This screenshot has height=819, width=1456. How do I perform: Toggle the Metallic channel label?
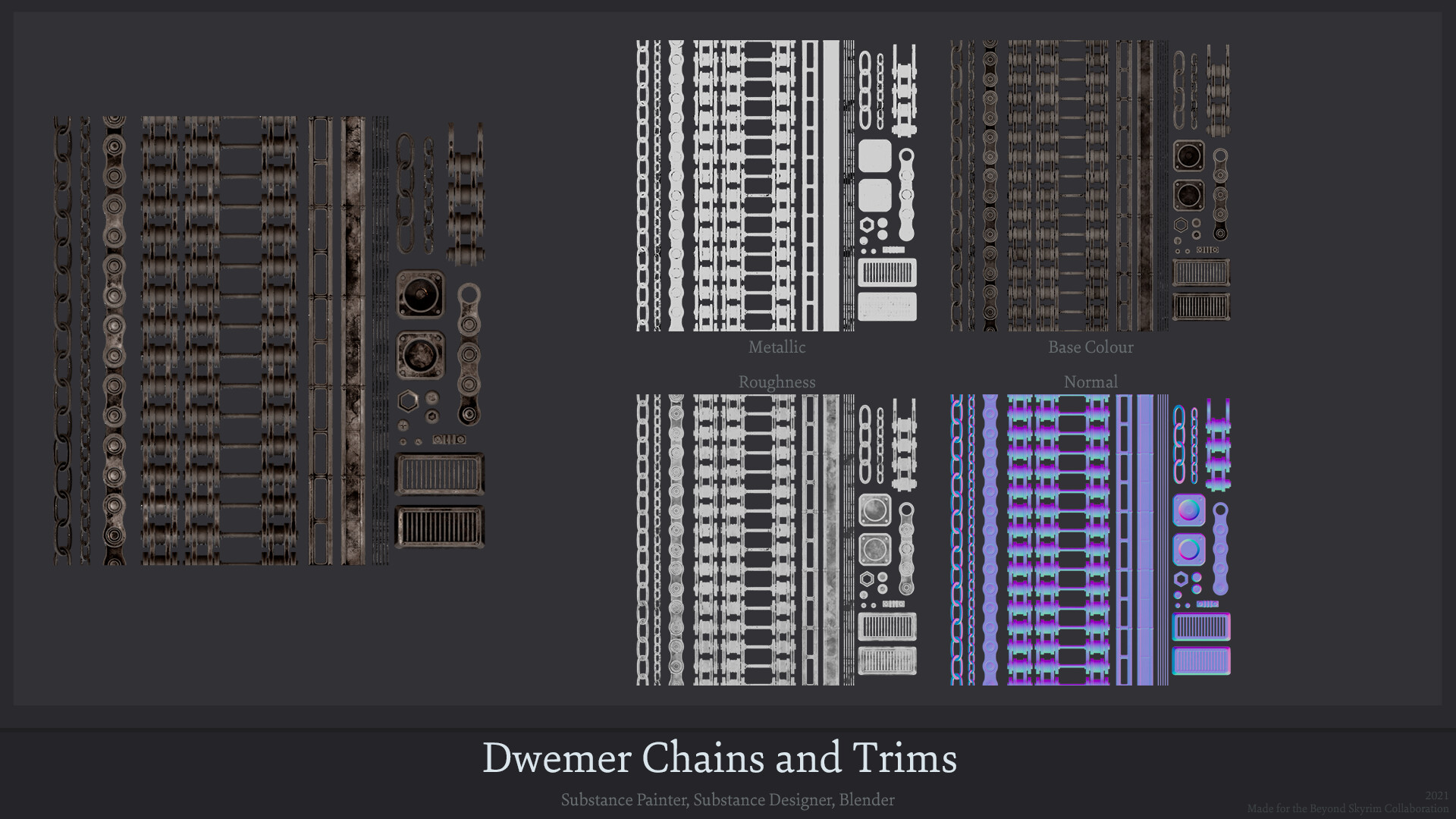[777, 347]
